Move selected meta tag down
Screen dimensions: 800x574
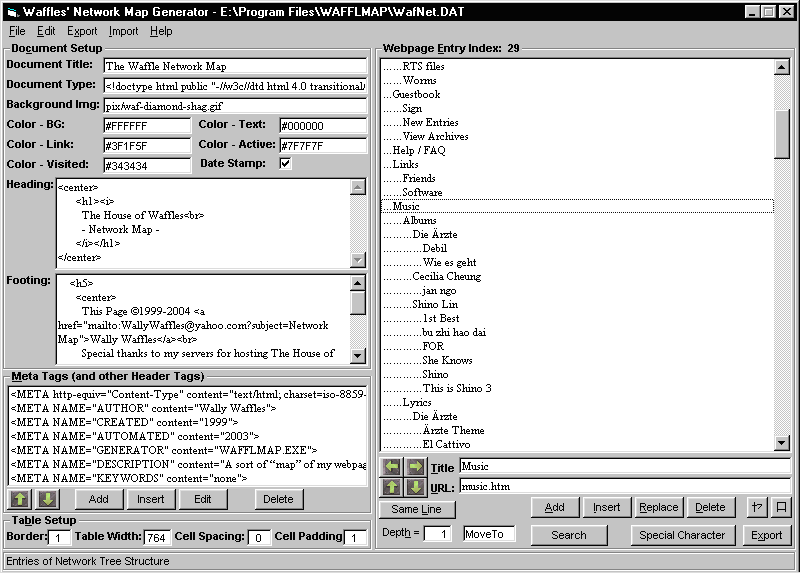tap(48, 499)
